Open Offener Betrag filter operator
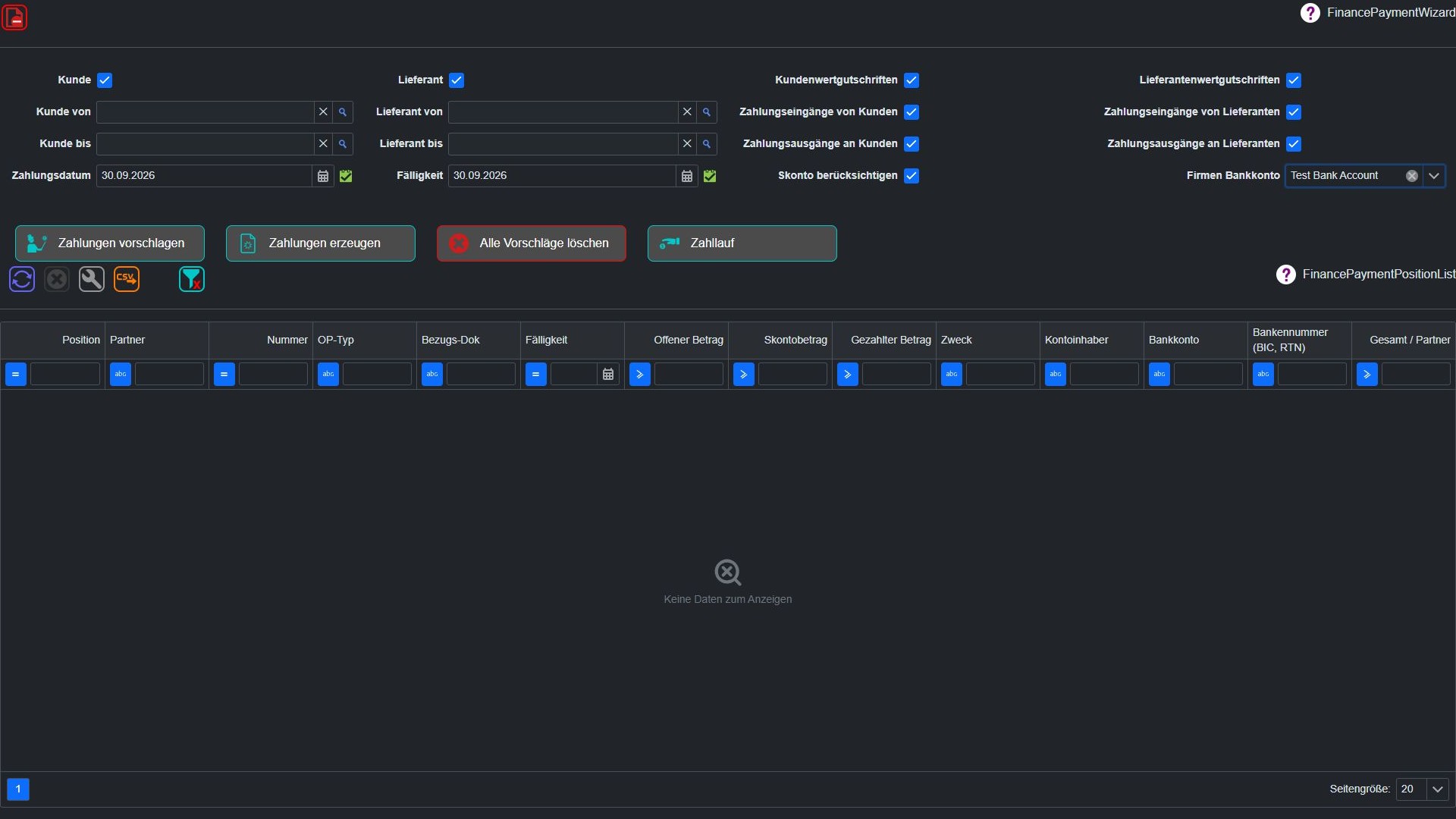This screenshot has width=1456, height=819. [640, 375]
